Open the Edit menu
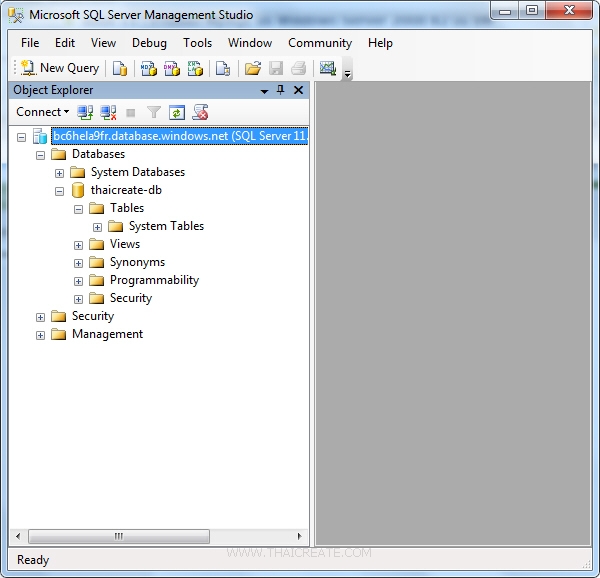 65,43
